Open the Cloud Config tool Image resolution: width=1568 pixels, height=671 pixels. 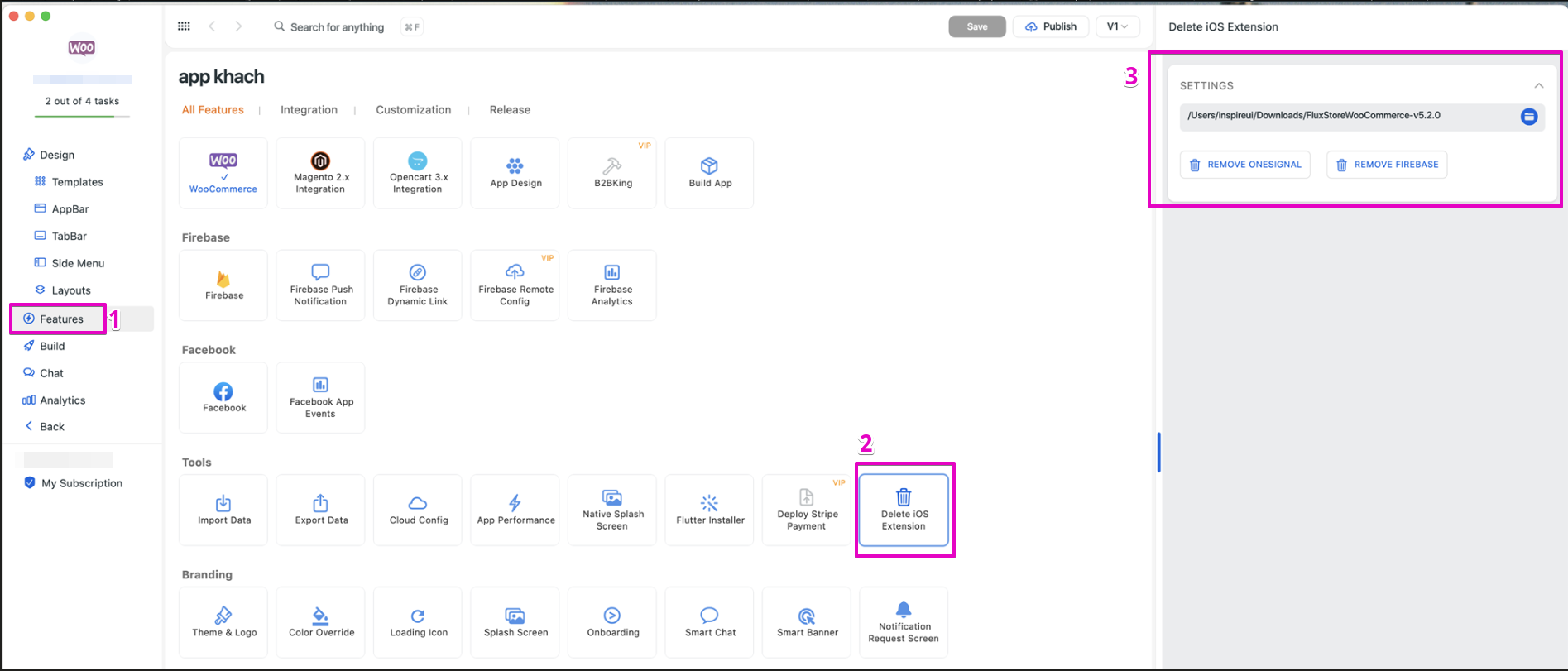click(418, 510)
